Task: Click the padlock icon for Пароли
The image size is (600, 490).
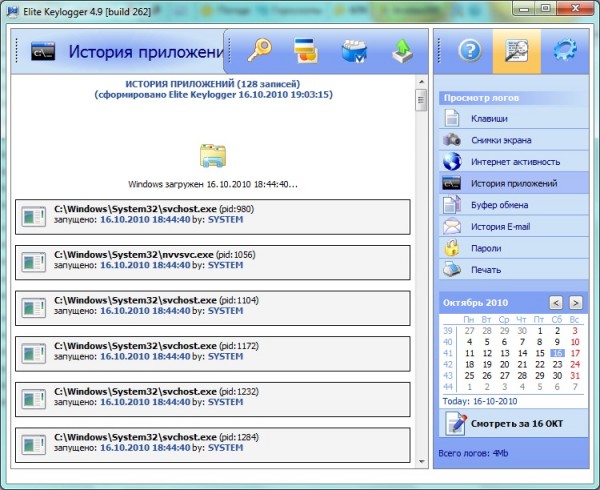Action: coord(452,247)
